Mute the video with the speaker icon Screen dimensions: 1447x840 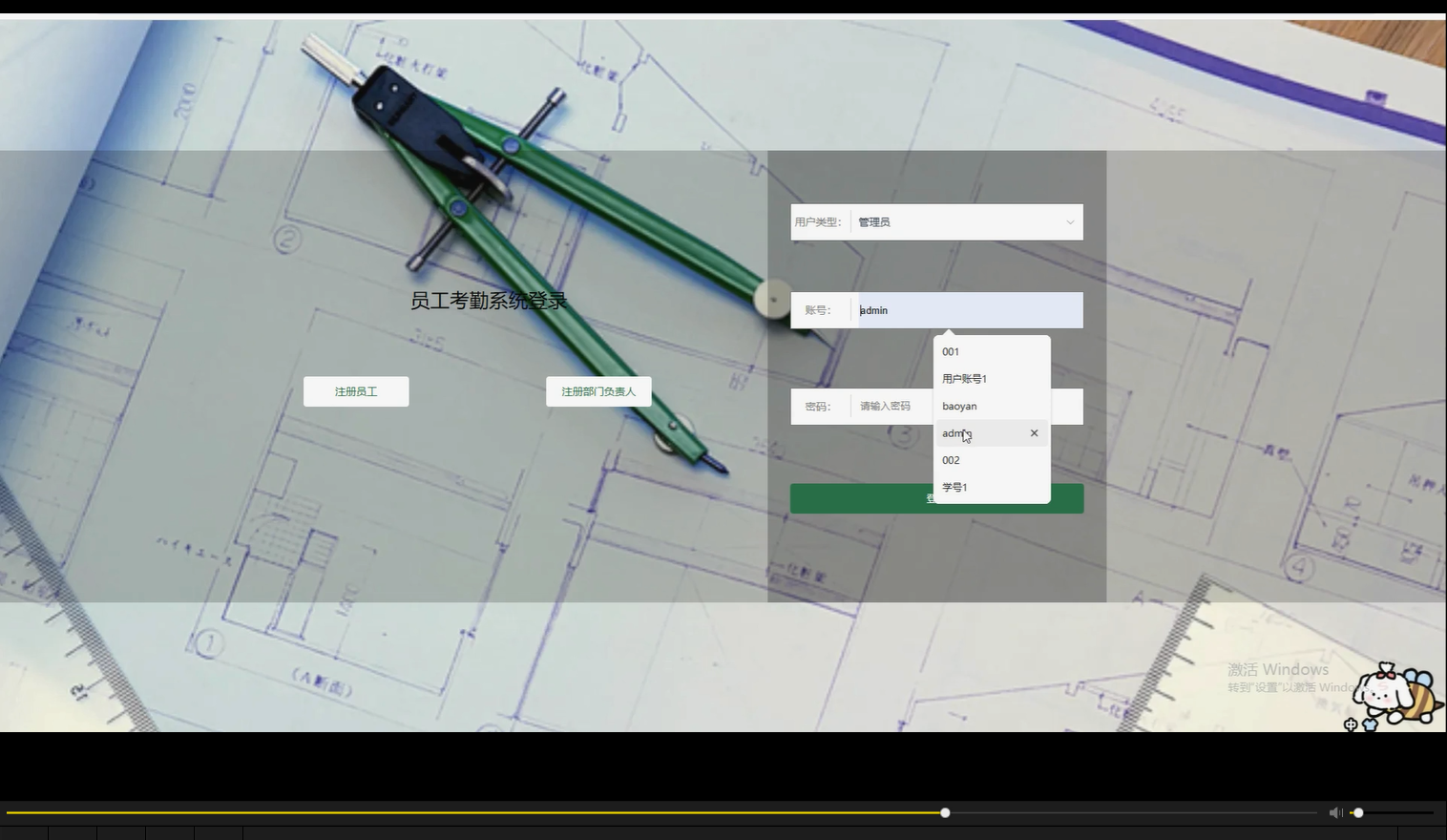pos(1335,812)
